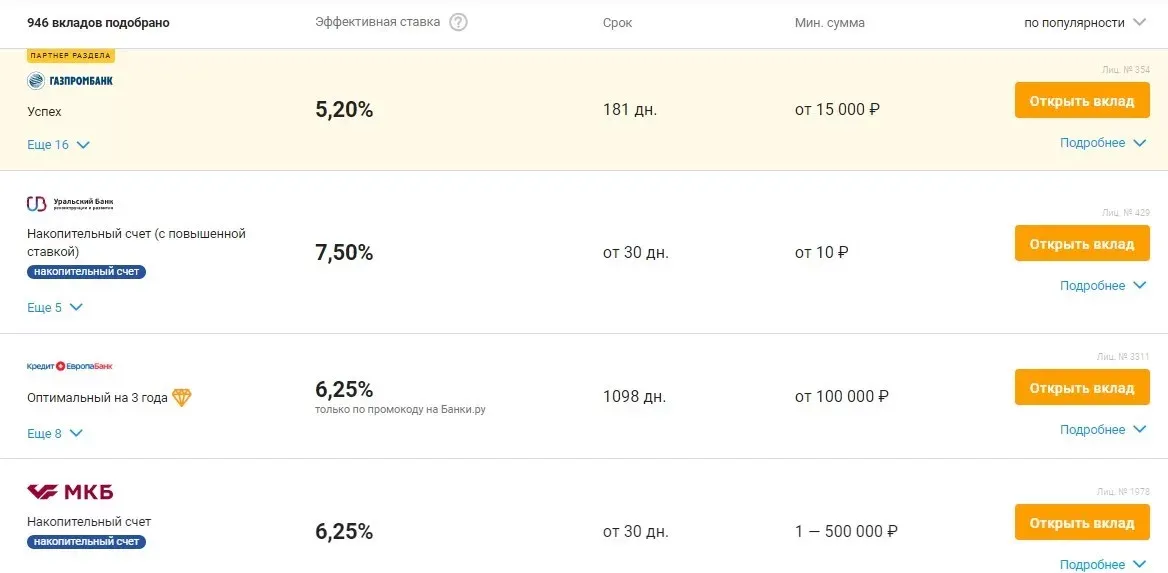The width and height of the screenshot is (1168, 573).
Task: Sort by Срок column header
Action: click(617, 22)
